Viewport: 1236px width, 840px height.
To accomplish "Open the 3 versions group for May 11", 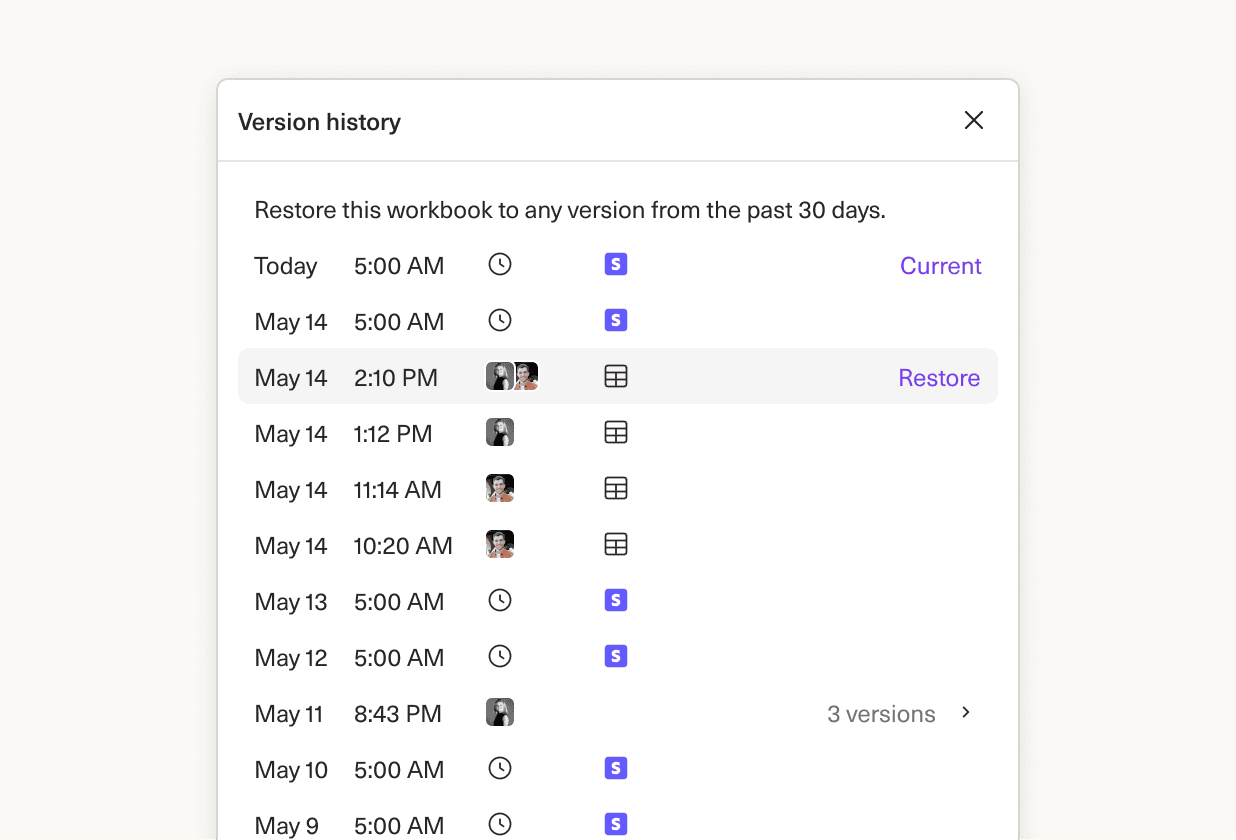I will coord(880,713).
